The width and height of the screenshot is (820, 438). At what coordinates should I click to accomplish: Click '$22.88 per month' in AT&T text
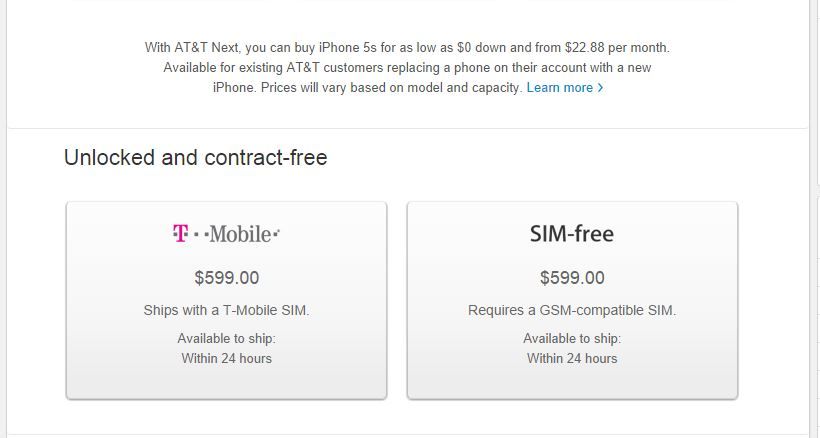coord(617,48)
